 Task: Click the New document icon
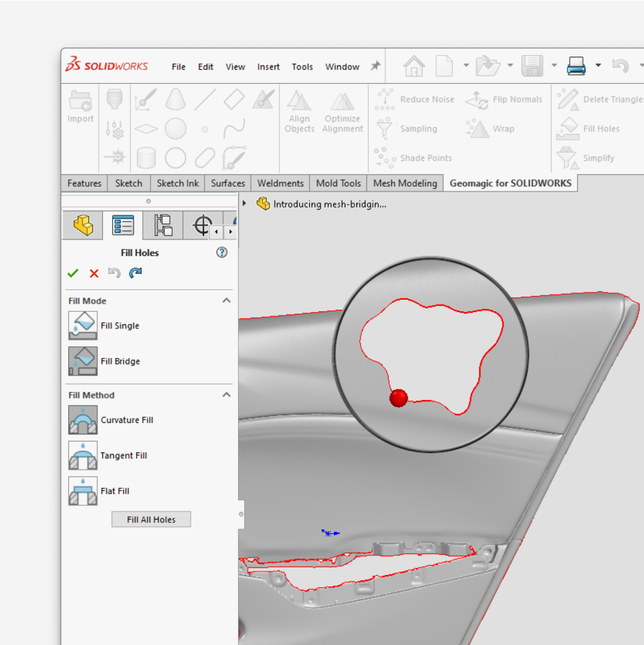tap(444, 66)
